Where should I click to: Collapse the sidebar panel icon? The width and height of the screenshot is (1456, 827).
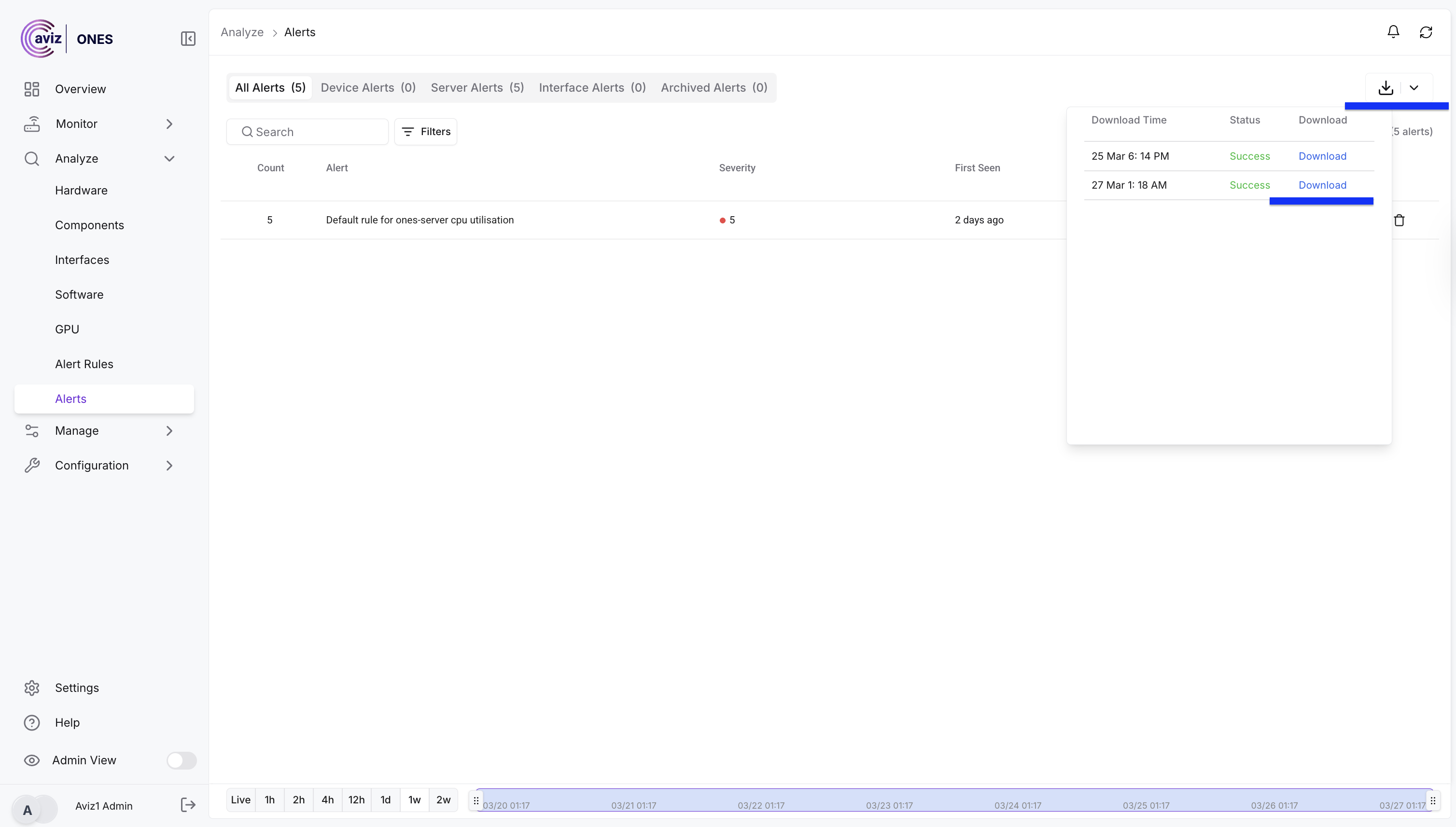pos(188,39)
